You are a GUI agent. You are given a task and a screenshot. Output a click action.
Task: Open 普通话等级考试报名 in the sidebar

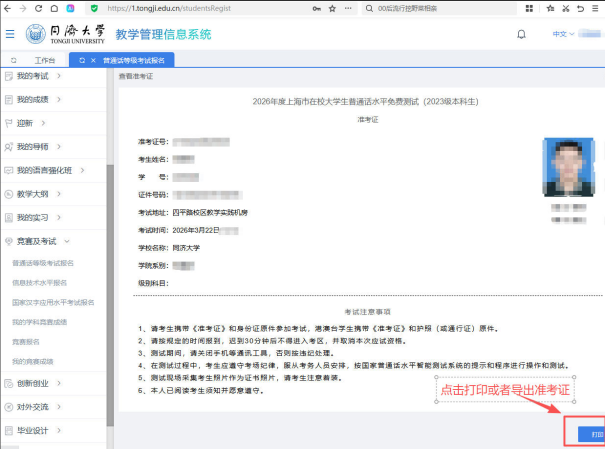point(43,263)
